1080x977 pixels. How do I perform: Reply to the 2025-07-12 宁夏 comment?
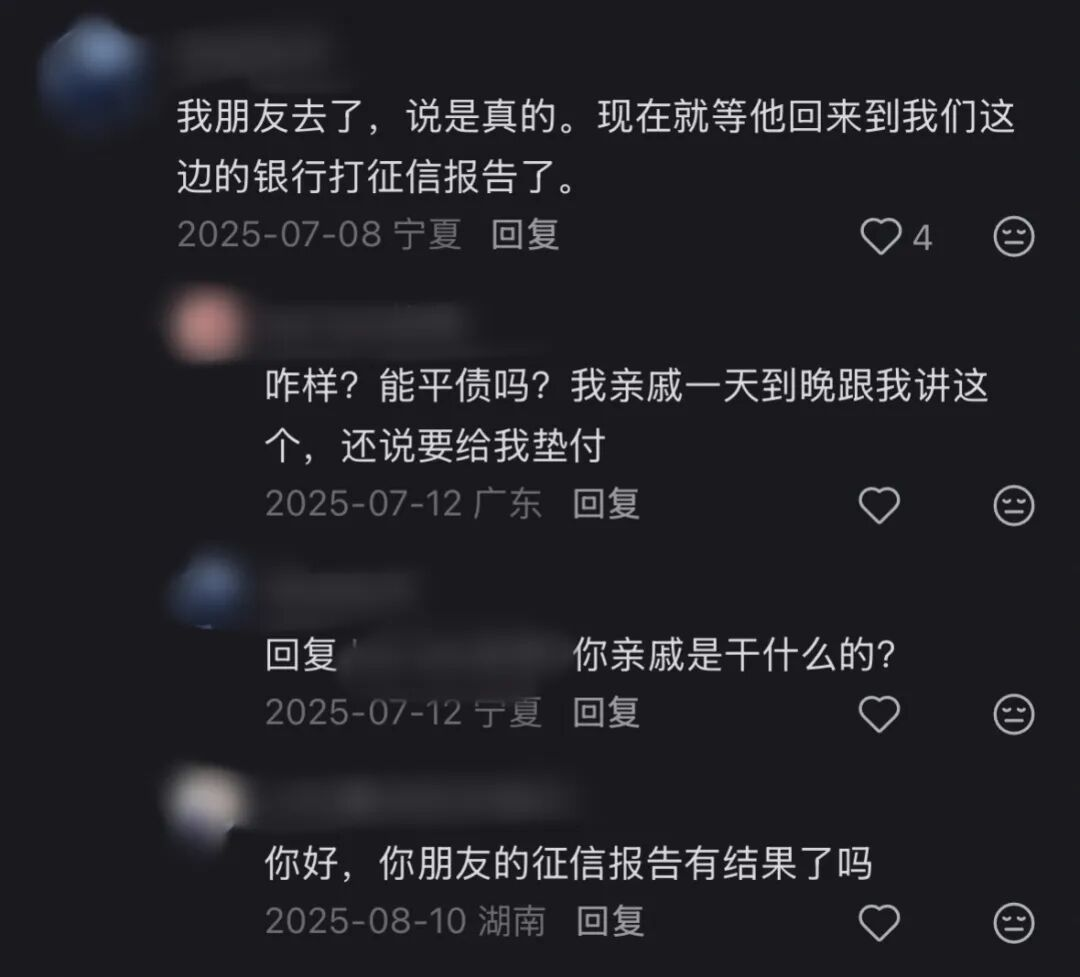pos(606,712)
